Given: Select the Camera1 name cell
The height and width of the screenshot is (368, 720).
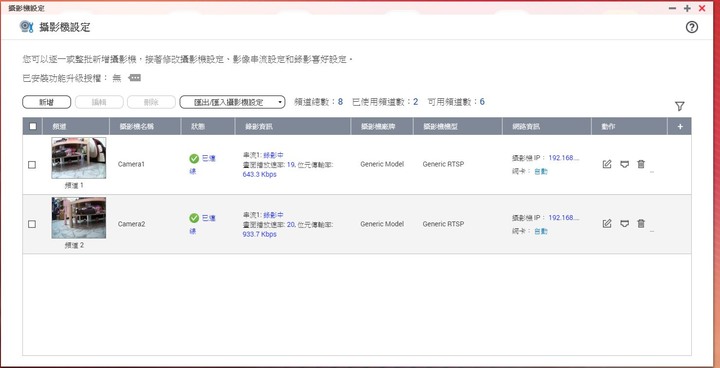Looking at the screenshot, I should [x=131, y=164].
